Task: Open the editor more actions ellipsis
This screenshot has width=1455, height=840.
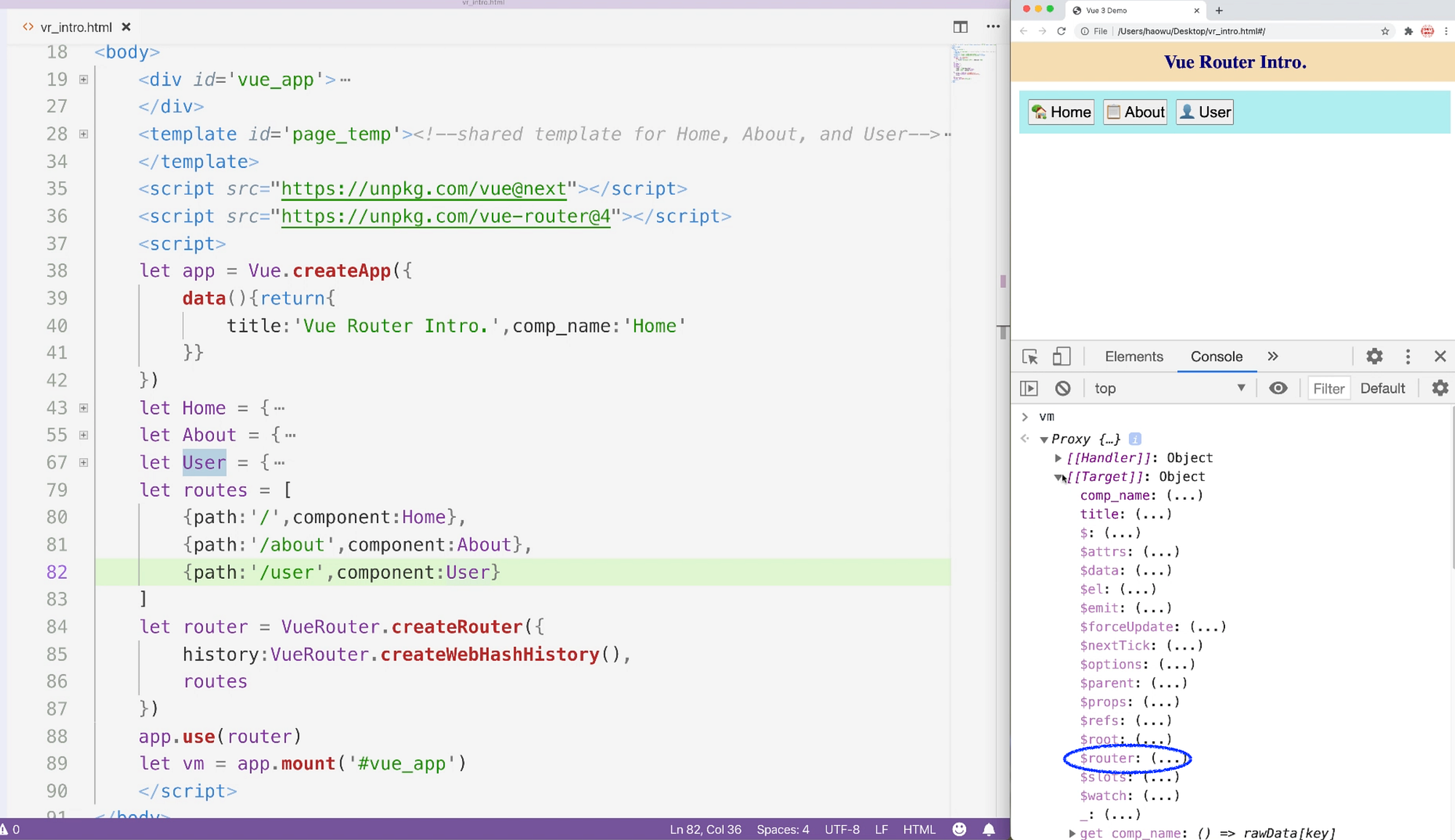Action: tap(993, 27)
